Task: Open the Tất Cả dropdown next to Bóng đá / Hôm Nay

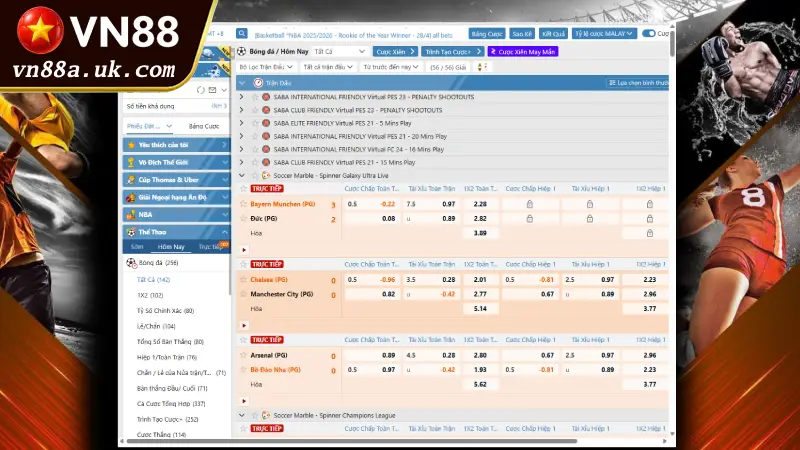Action: [x=339, y=52]
